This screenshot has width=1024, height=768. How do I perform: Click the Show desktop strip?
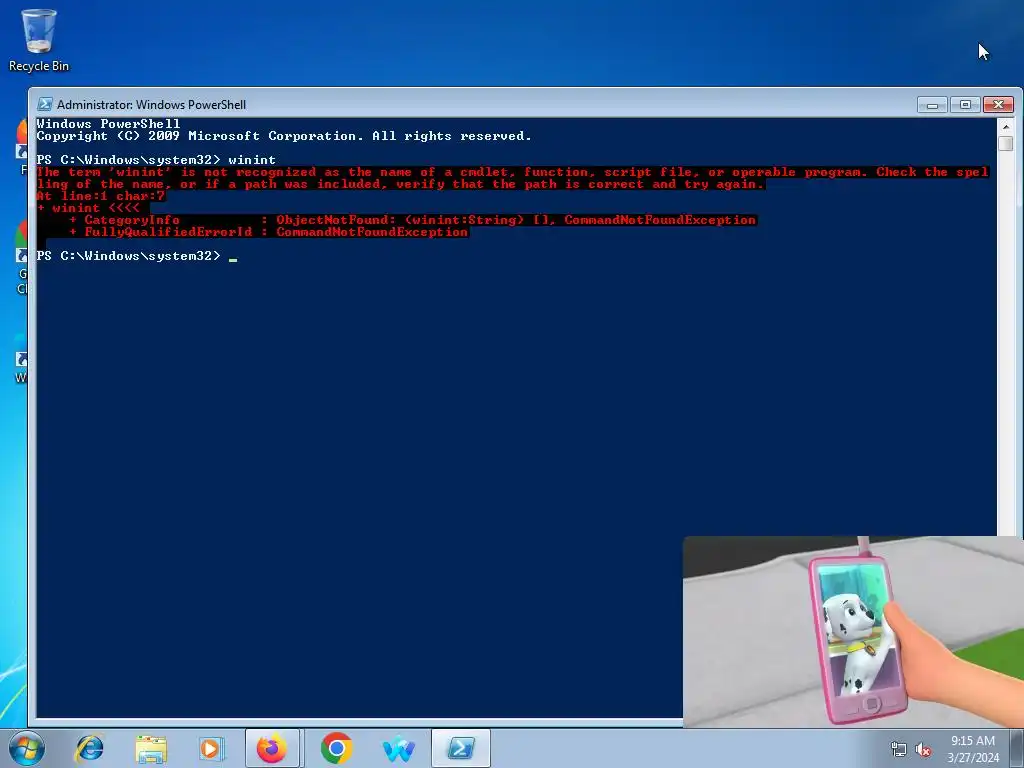[1017, 748]
